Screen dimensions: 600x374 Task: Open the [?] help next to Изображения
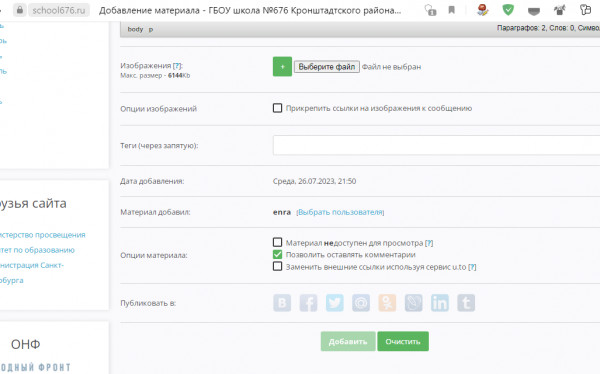click(177, 65)
